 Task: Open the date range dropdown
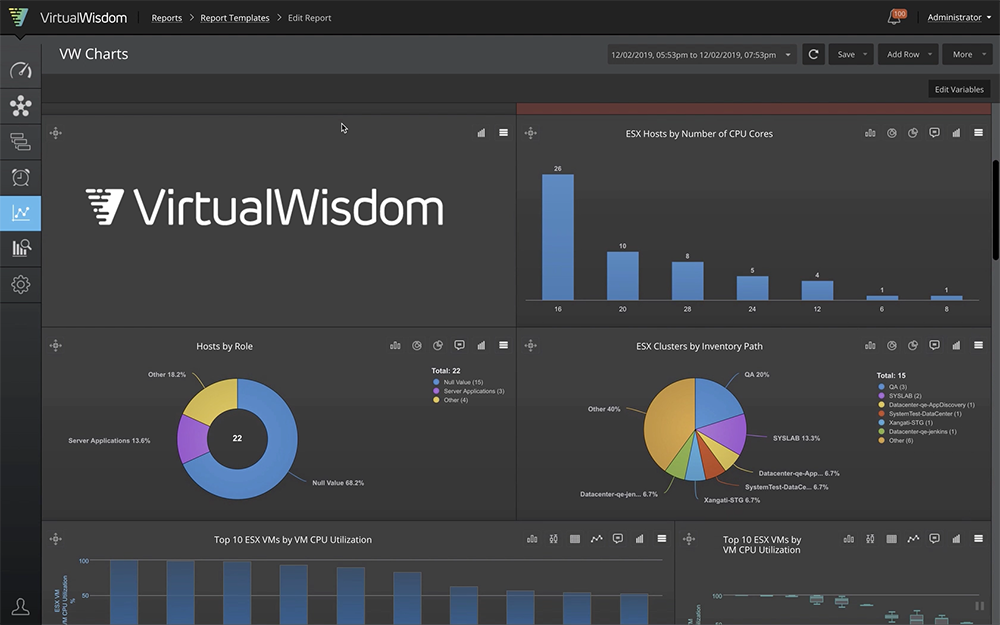tap(702, 54)
